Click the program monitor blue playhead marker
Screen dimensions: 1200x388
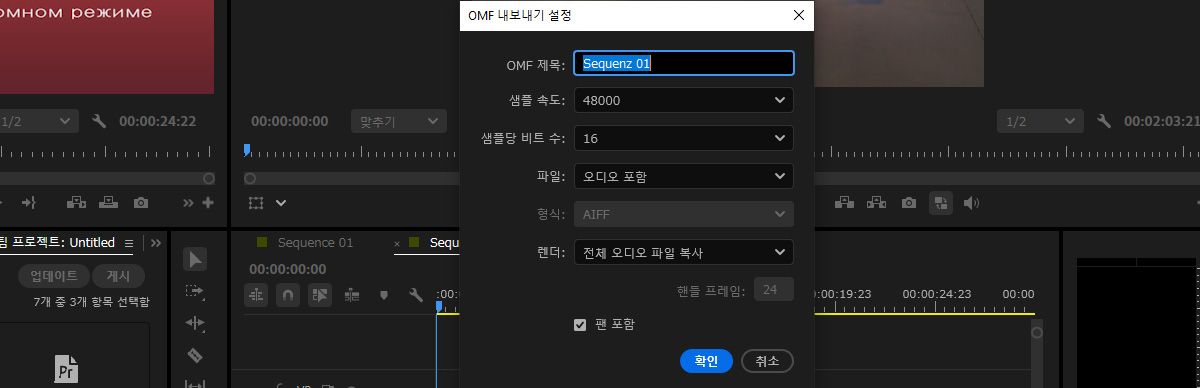tap(247, 150)
